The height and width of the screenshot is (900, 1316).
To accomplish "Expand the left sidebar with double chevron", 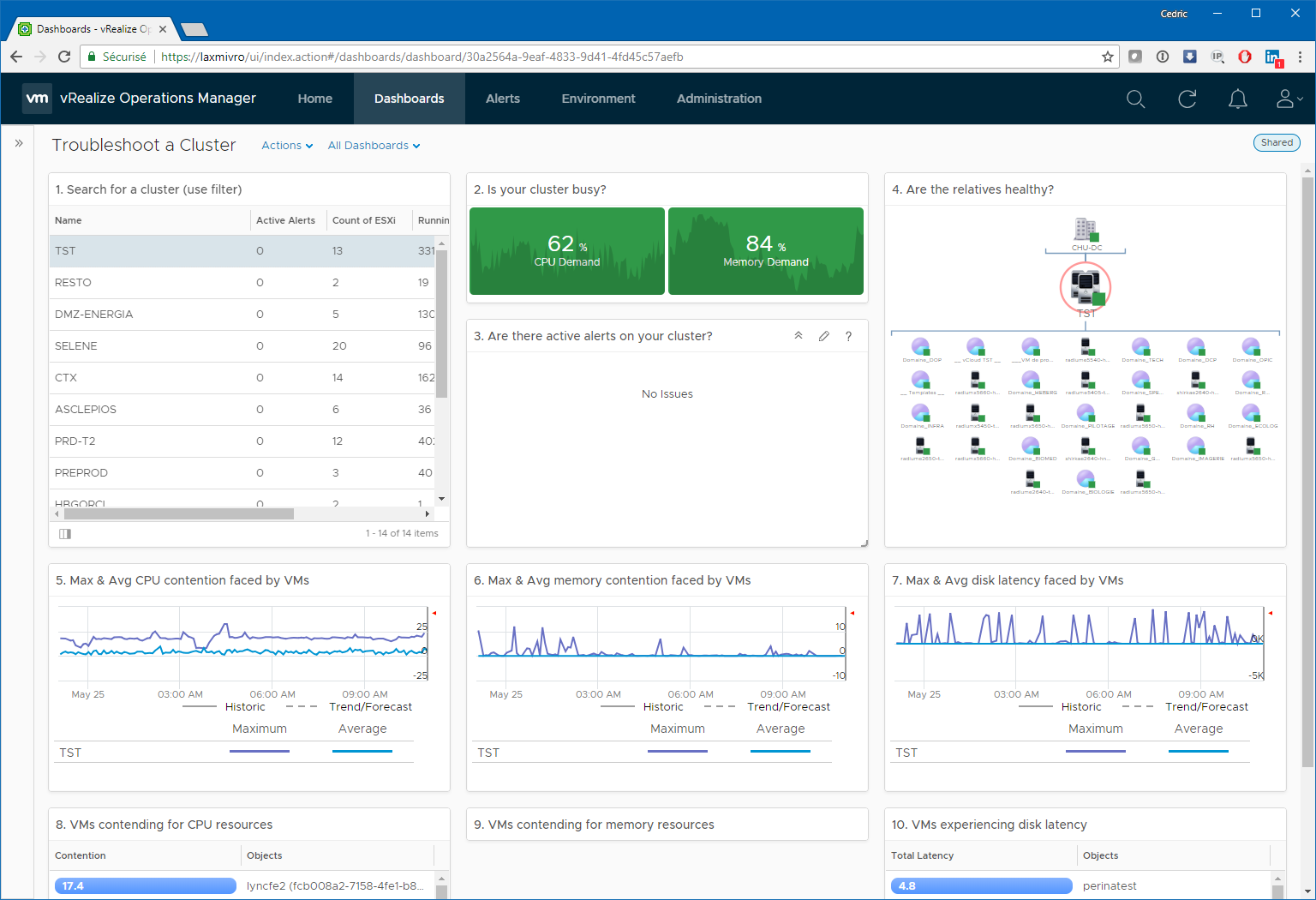I will (x=19, y=143).
